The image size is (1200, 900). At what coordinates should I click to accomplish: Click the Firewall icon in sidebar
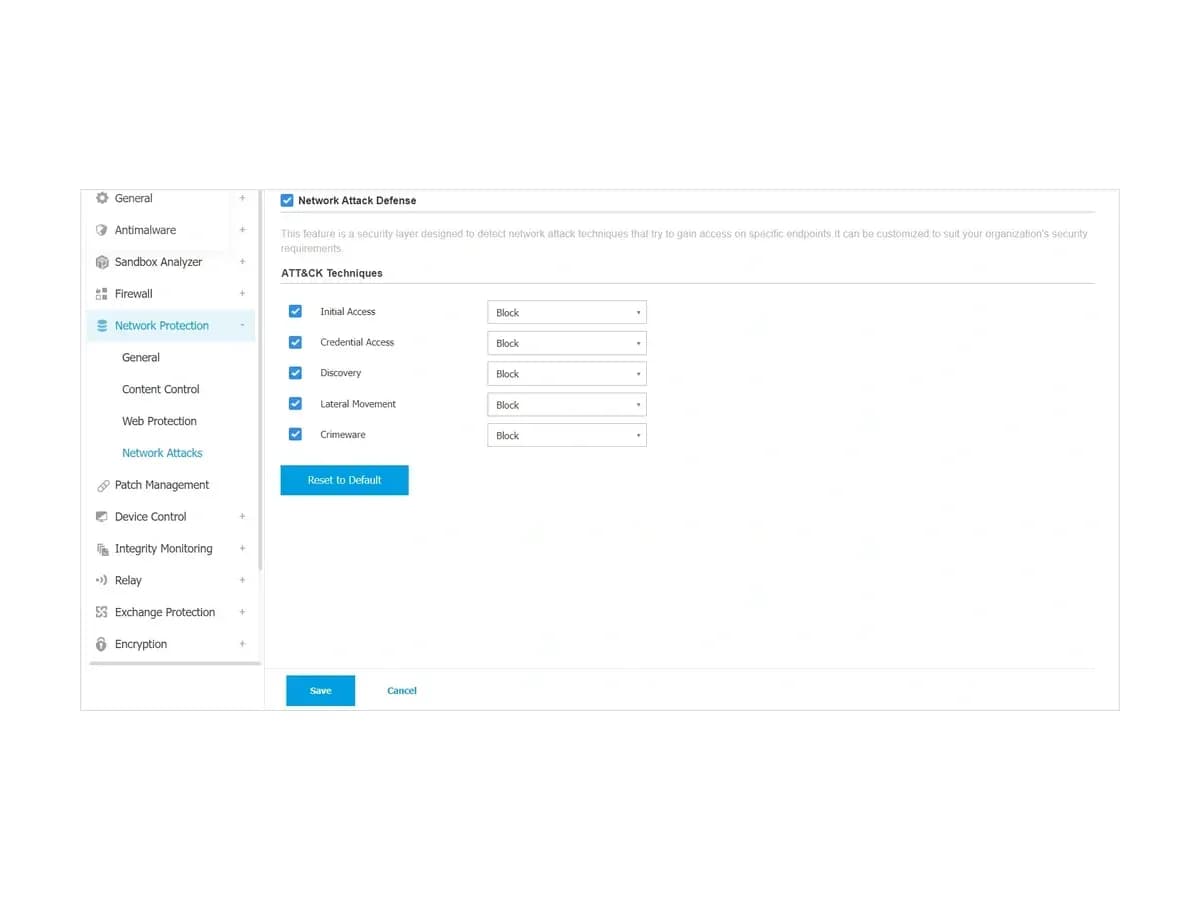[x=101, y=294]
